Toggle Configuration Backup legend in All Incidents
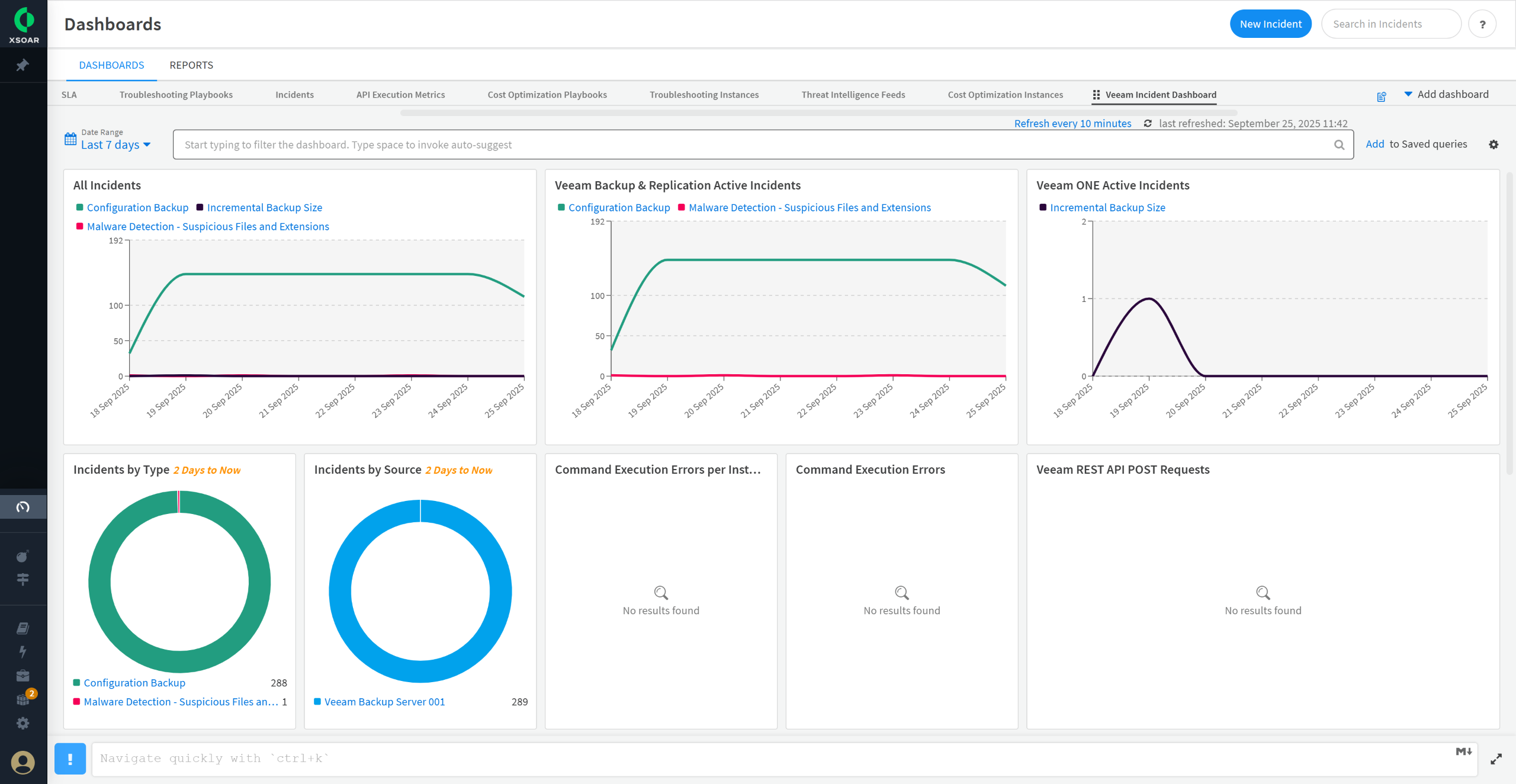Screen dimensions: 1516x784 [137, 207]
